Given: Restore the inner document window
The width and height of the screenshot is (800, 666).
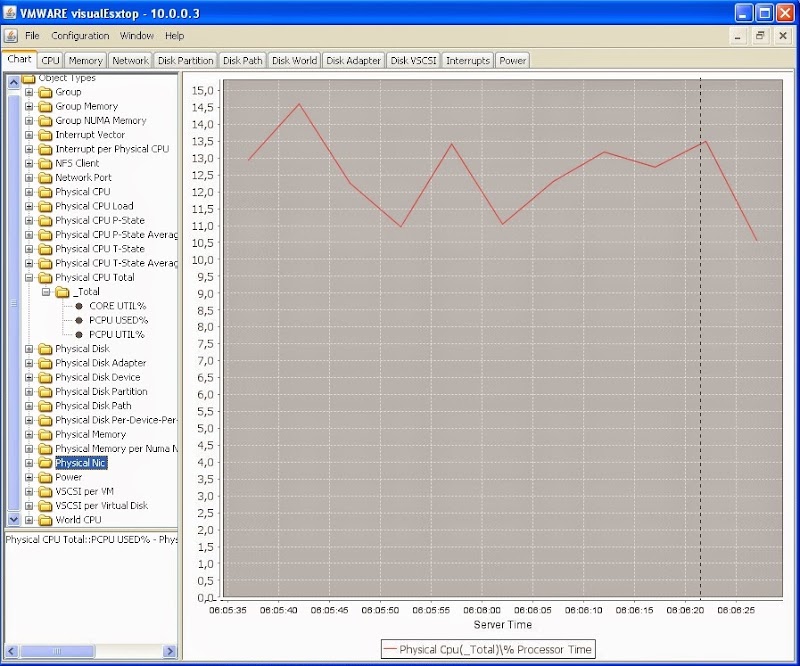Looking at the screenshot, I should [760, 36].
